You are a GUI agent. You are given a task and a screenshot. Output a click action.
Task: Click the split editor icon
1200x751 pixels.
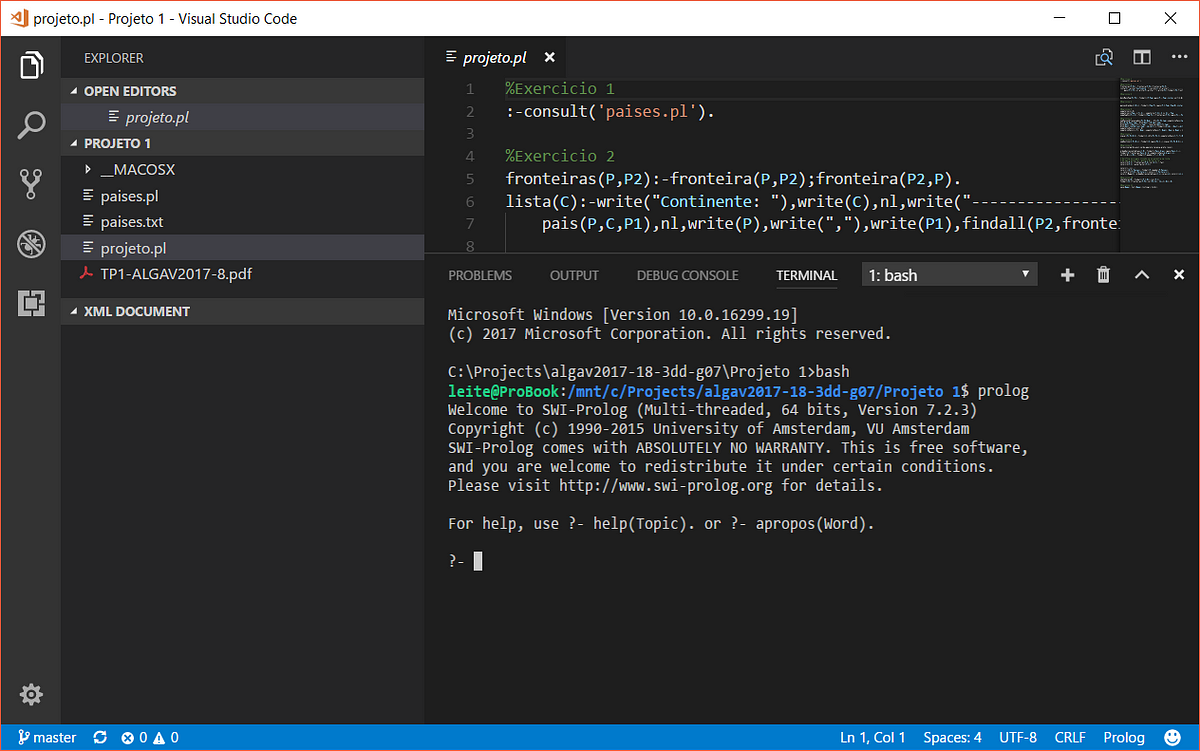pos(1141,58)
